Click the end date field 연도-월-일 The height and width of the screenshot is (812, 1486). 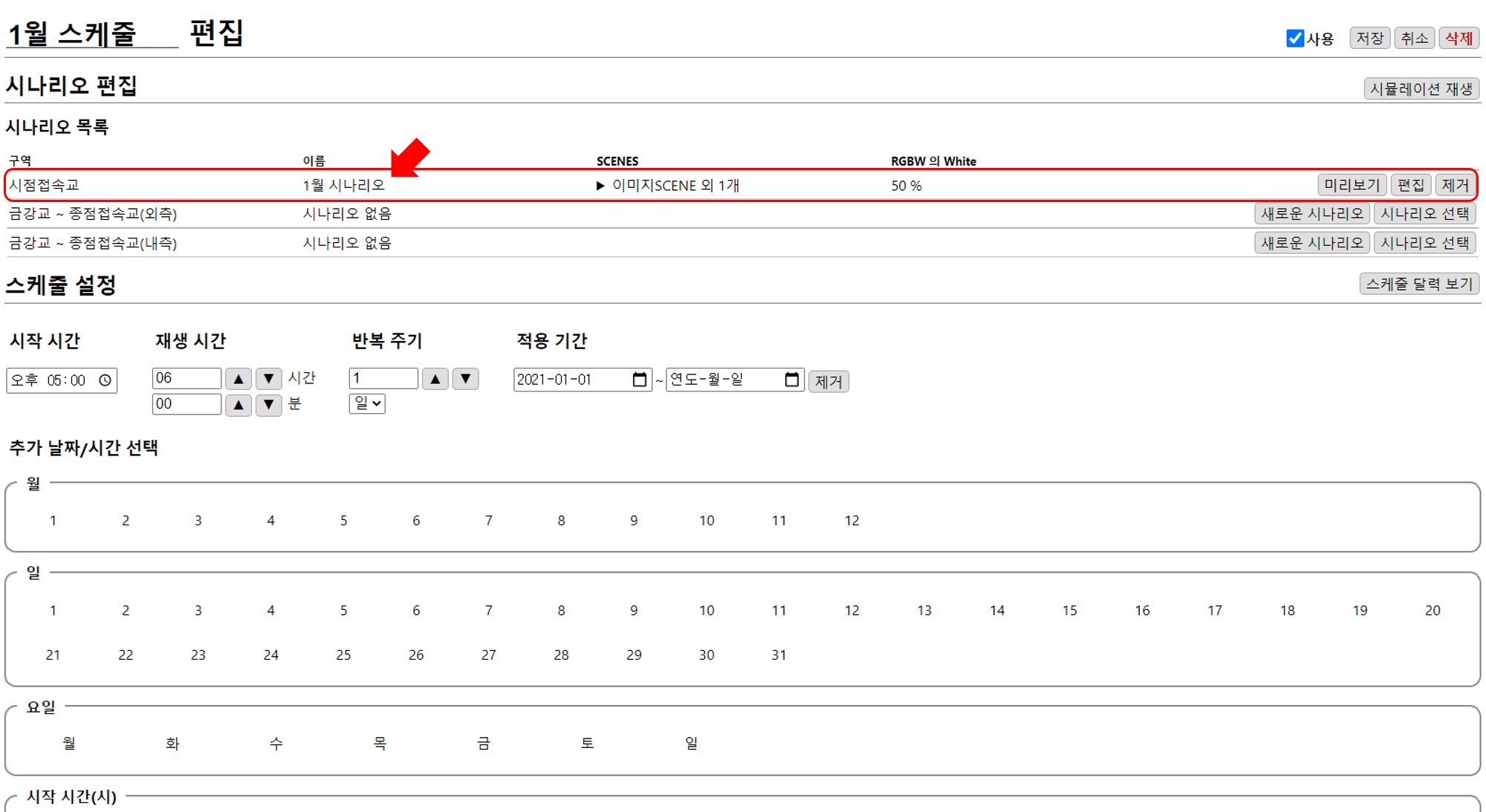click(735, 380)
